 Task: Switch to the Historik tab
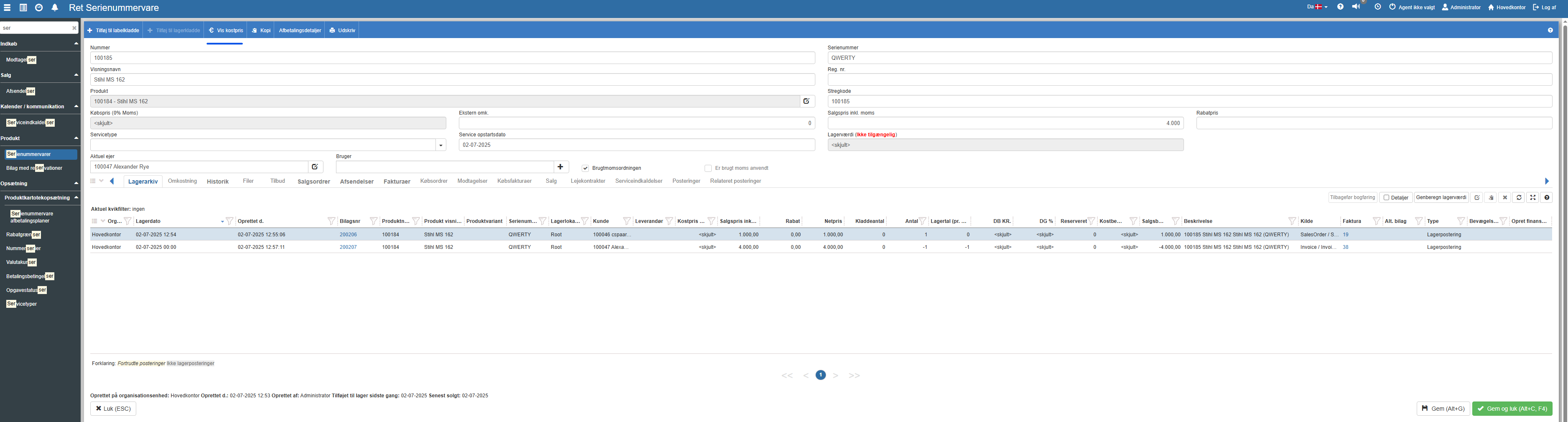(217, 182)
